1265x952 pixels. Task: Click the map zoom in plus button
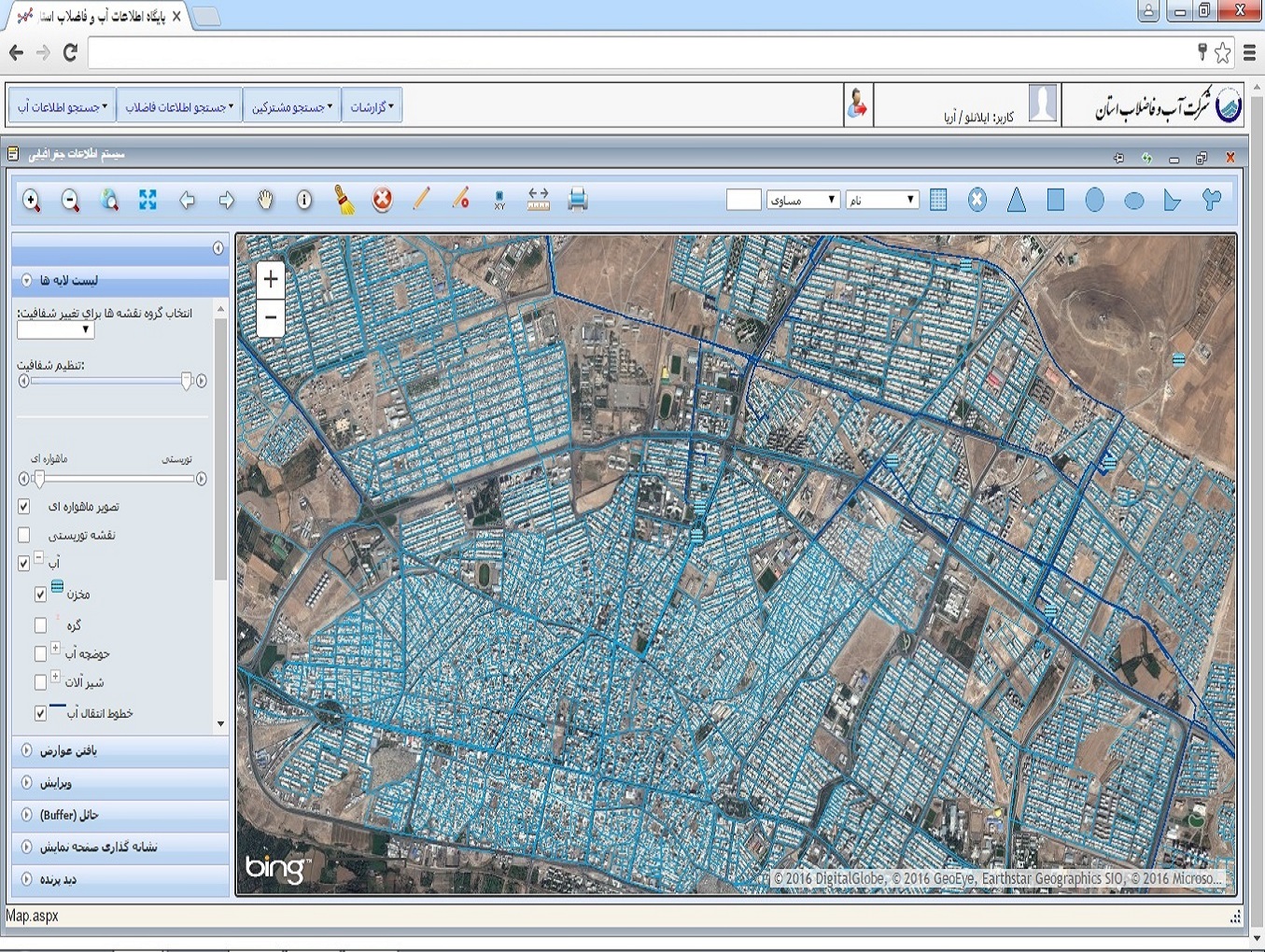[x=271, y=279]
